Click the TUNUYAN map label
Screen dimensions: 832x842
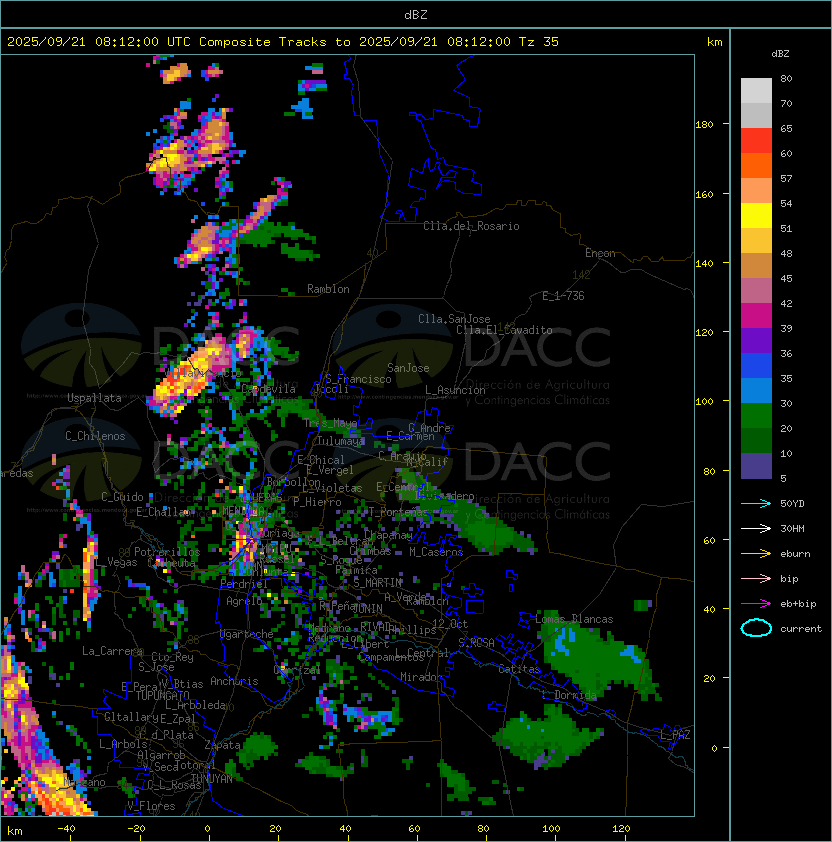tap(212, 779)
